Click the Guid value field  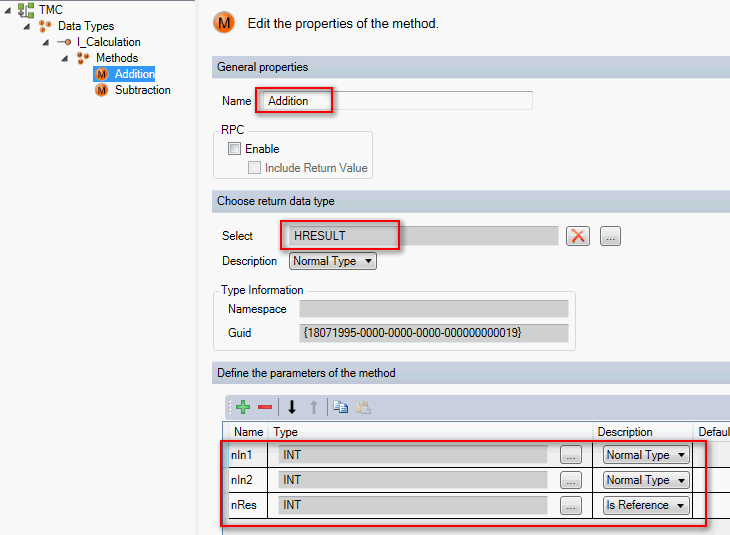click(x=433, y=333)
